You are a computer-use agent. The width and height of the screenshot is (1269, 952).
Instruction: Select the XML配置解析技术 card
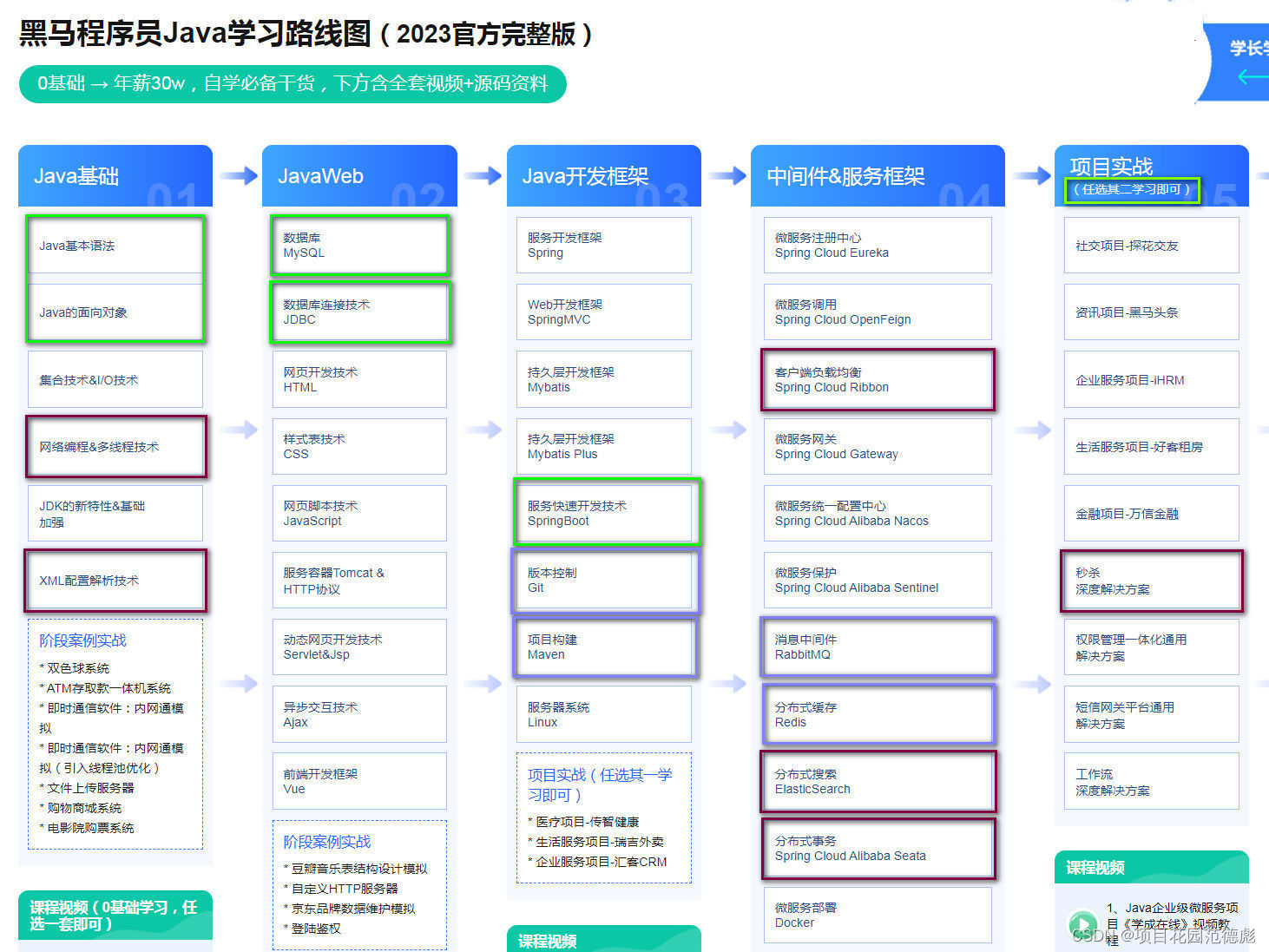(x=115, y=580)
